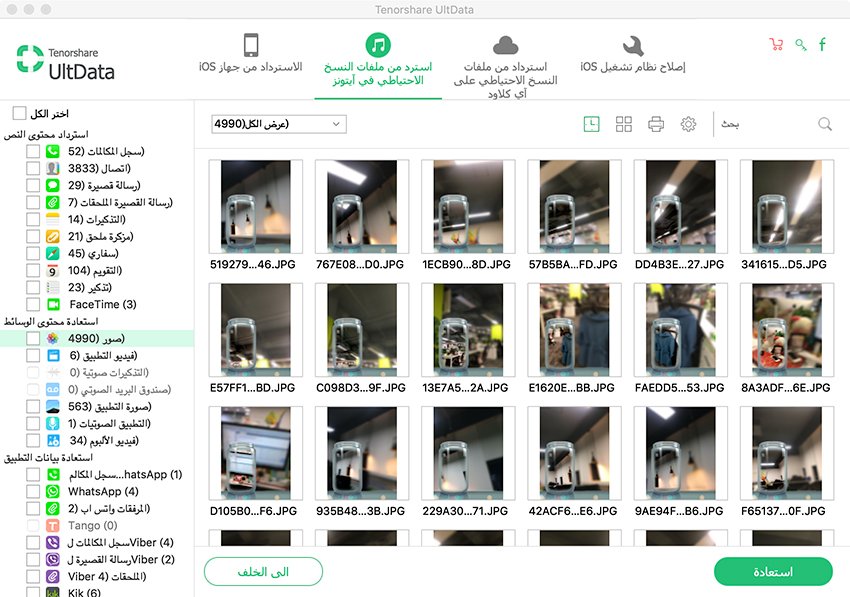Viewport: 850px width, 597px height.
Task: Check the photos (4990) checkbox
Action: point(33,338)
